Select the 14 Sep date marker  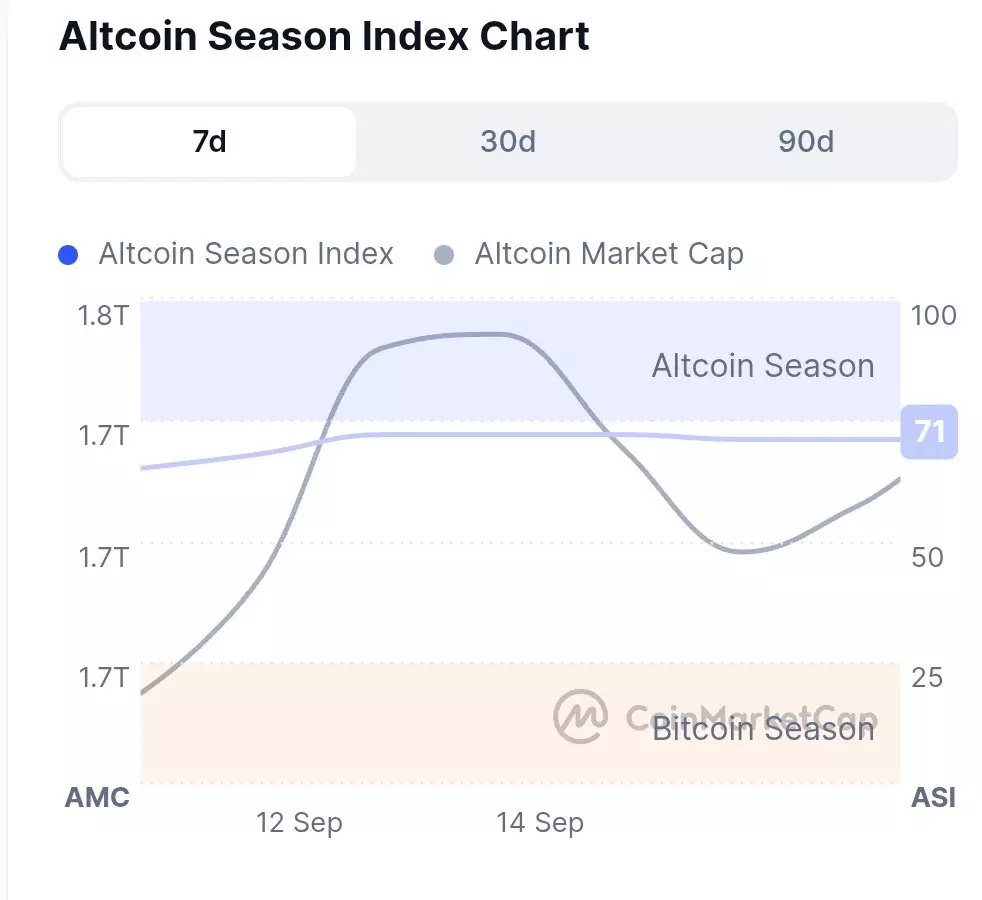point(540,823)
